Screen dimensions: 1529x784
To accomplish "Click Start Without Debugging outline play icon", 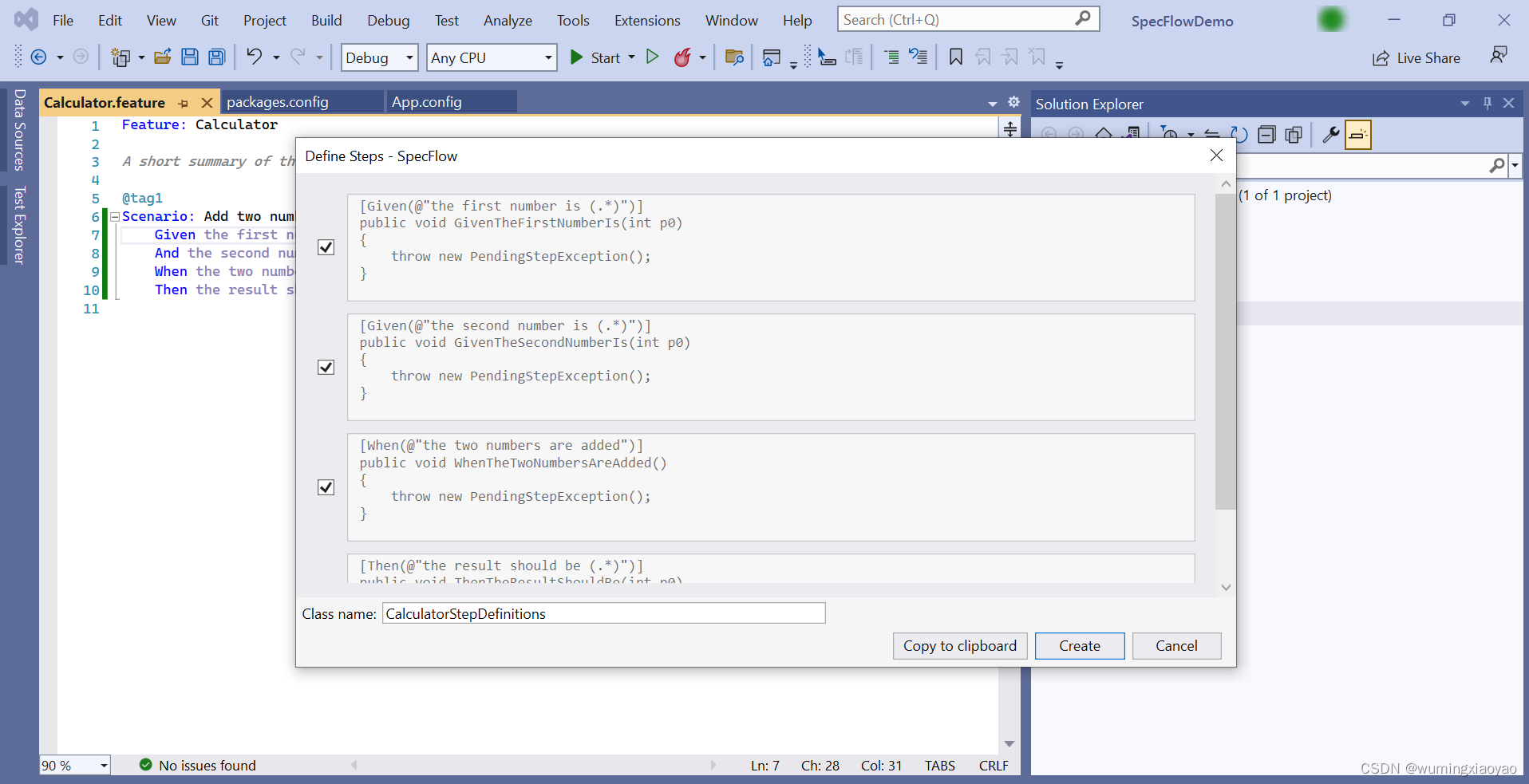I will click(x=653, y=57).
